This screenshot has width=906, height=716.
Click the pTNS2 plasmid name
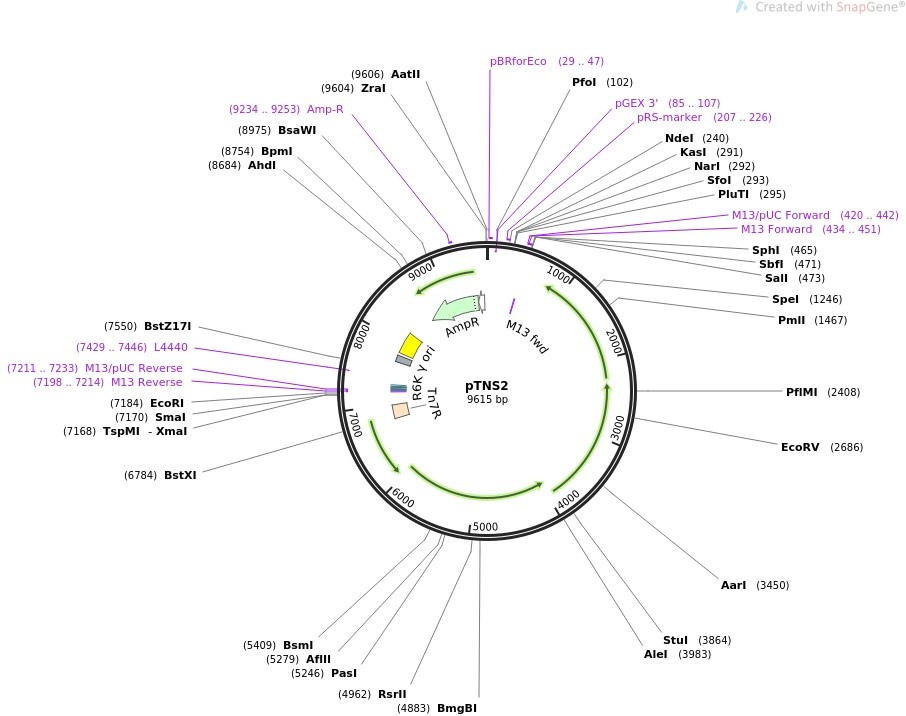(x=487, y=385)
